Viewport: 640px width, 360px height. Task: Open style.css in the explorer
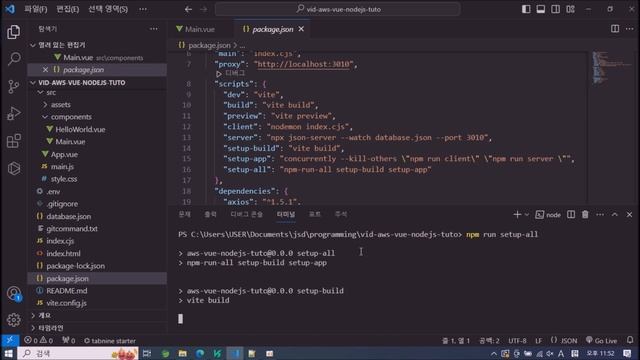coord(97,179)
